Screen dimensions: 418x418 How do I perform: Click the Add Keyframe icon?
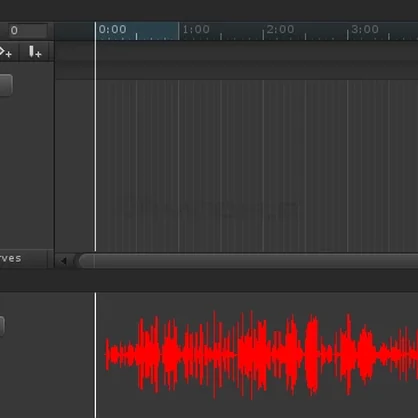(x=5, y=52)
